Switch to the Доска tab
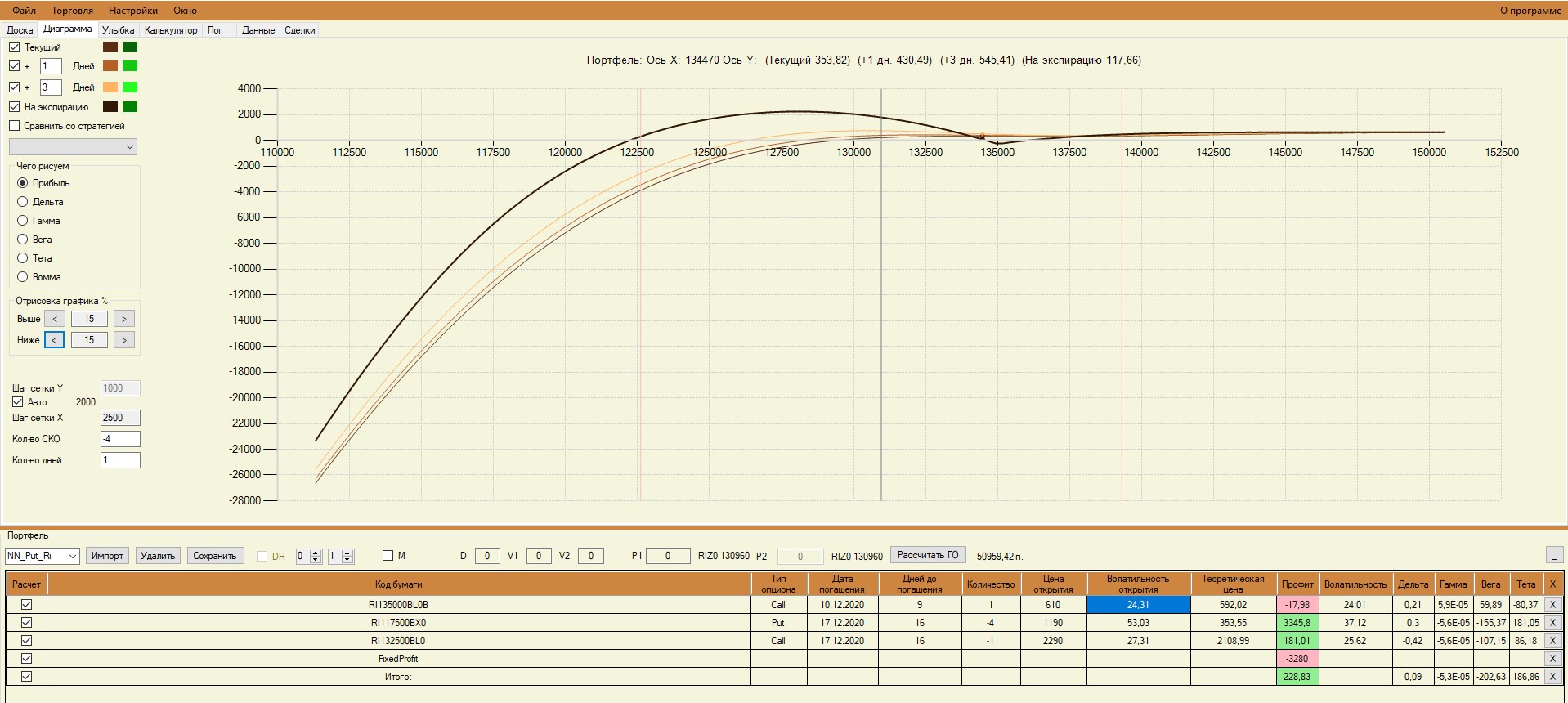 coord(20,30)
